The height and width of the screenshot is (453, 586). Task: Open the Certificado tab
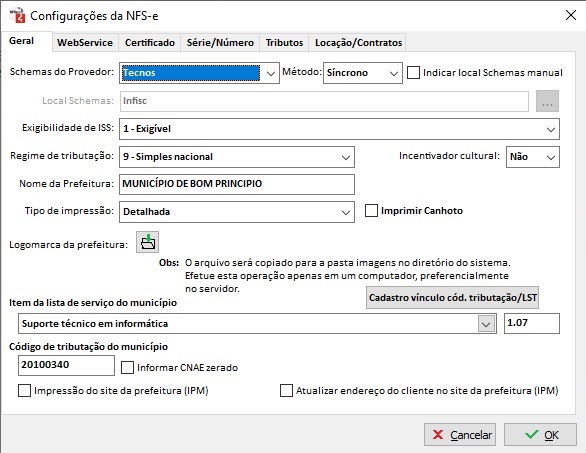(150, 43)
